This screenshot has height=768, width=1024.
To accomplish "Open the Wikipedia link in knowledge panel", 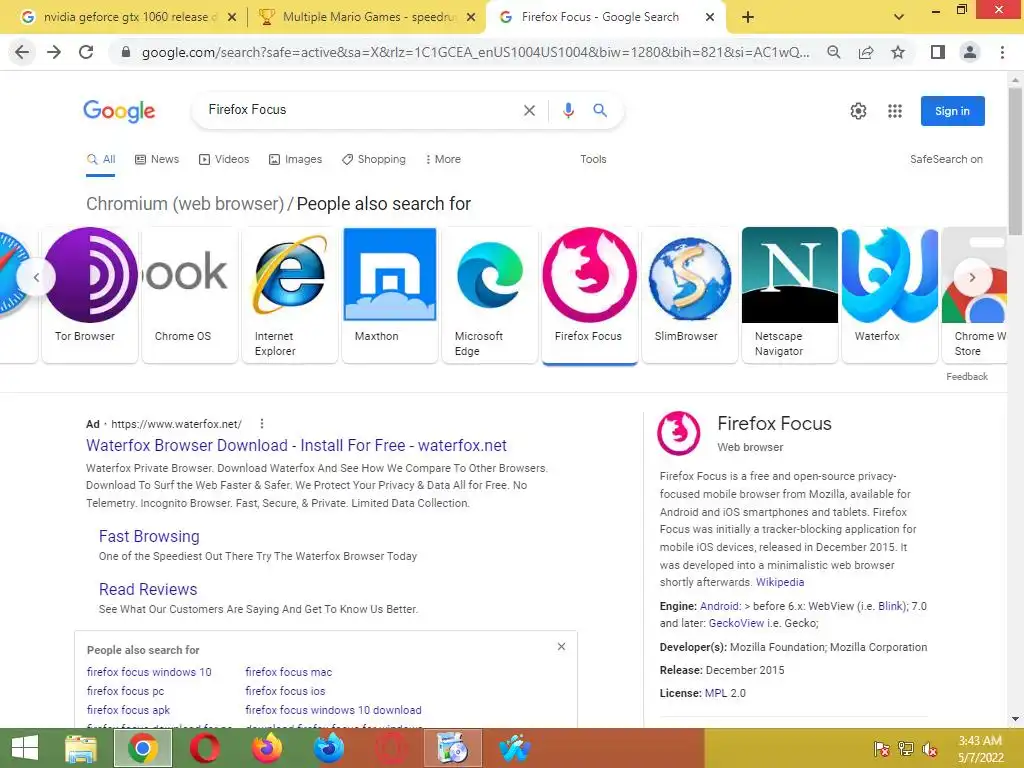I will click(x=780, y=582).
